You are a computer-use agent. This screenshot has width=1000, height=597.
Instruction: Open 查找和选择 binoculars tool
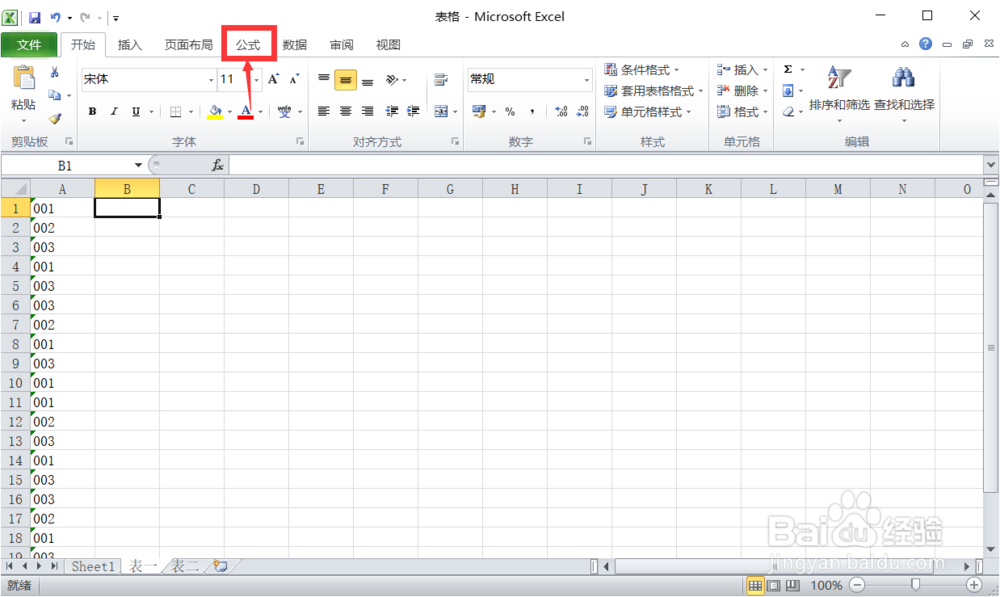[904, 92]
